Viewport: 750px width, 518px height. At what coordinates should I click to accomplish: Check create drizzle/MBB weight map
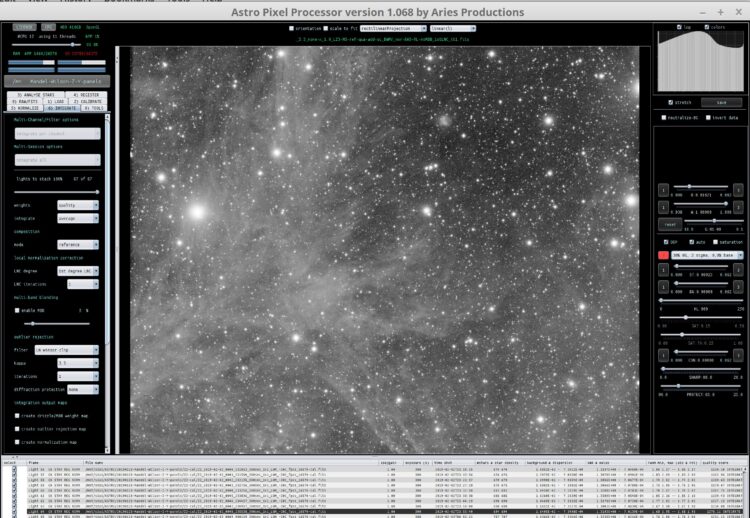(17, 416)
